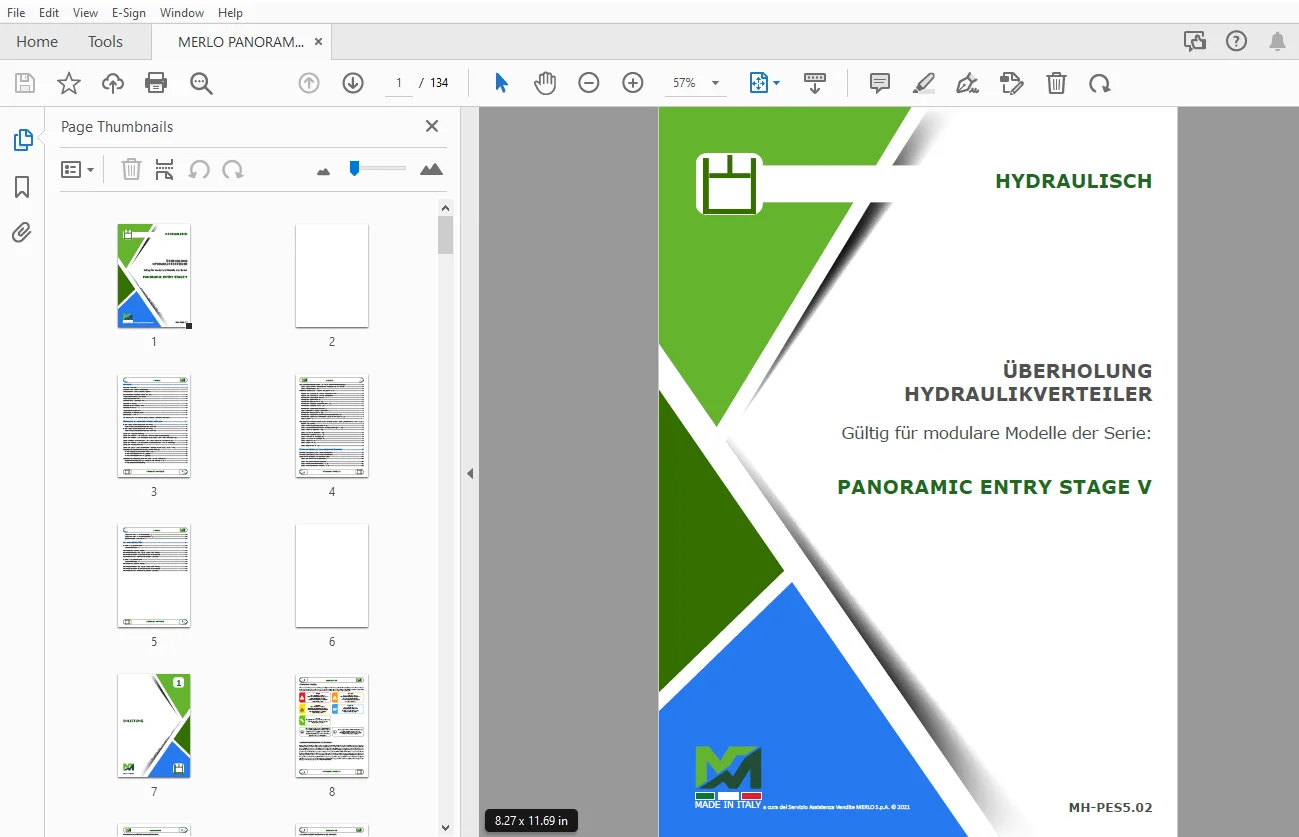Open the Bookmarks sidebar panel

[x=22, y=187]
